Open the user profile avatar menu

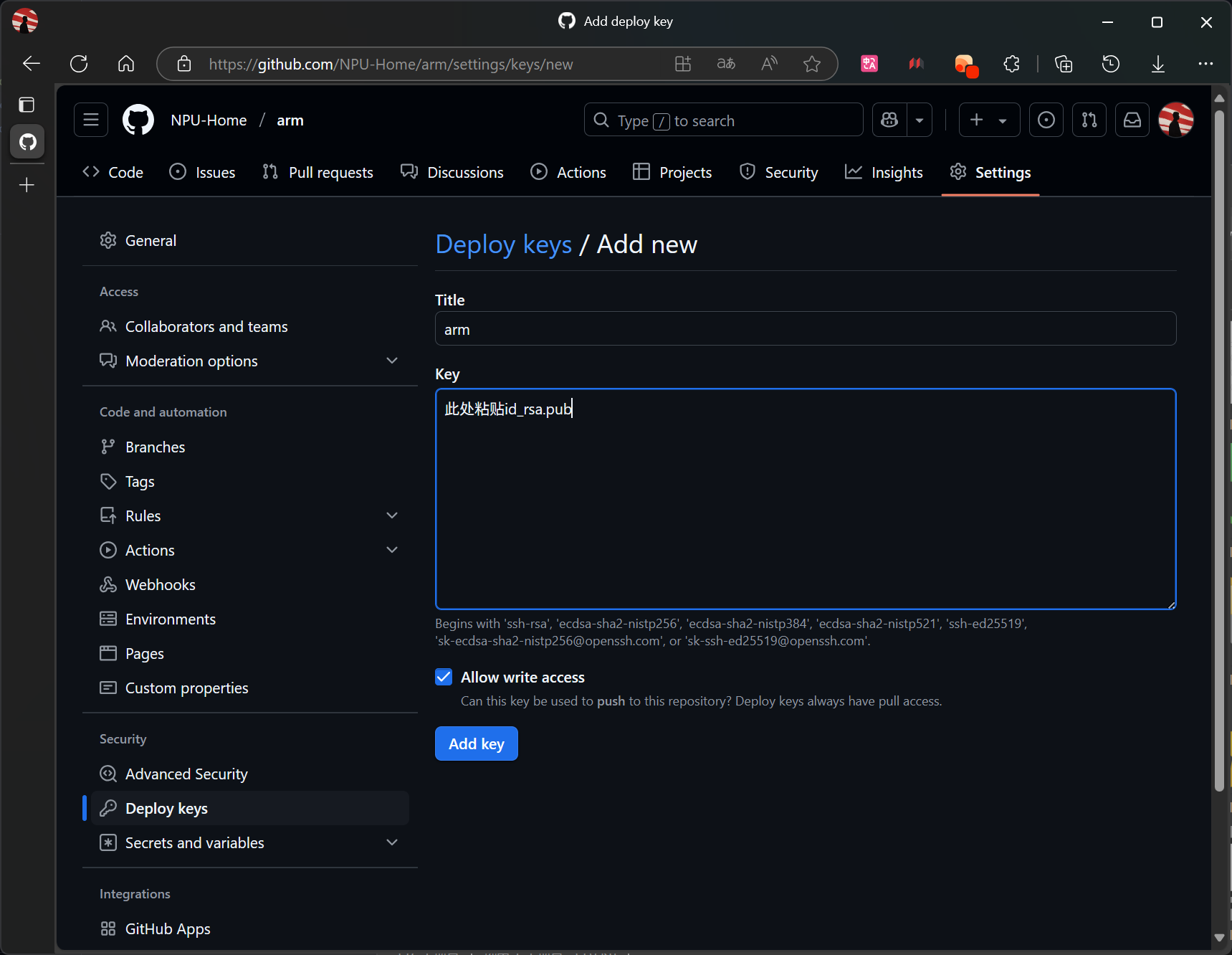1176,120
